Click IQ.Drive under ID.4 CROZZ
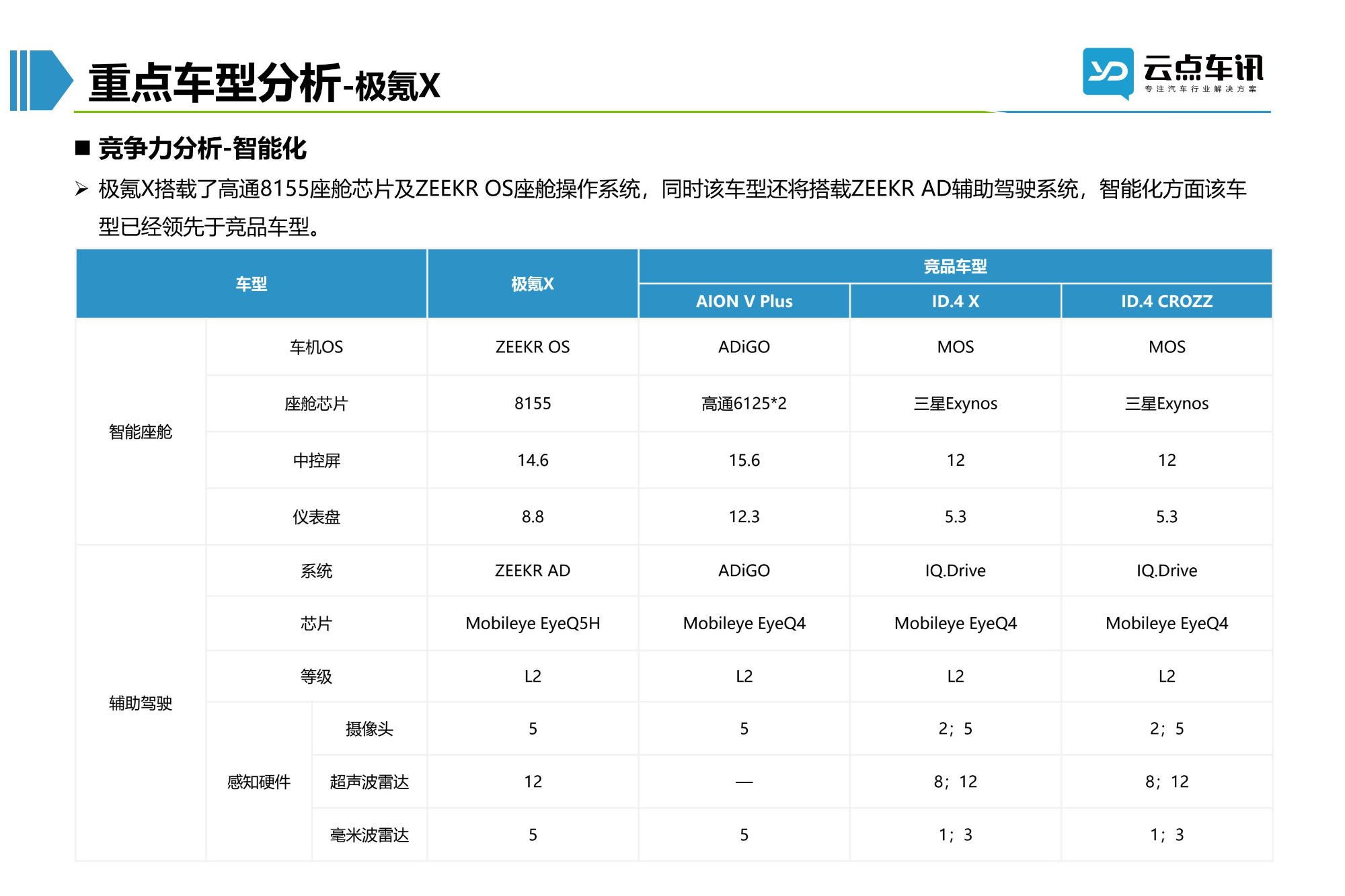Viewport: 1345px width, 896px height. coord(1167,571)
